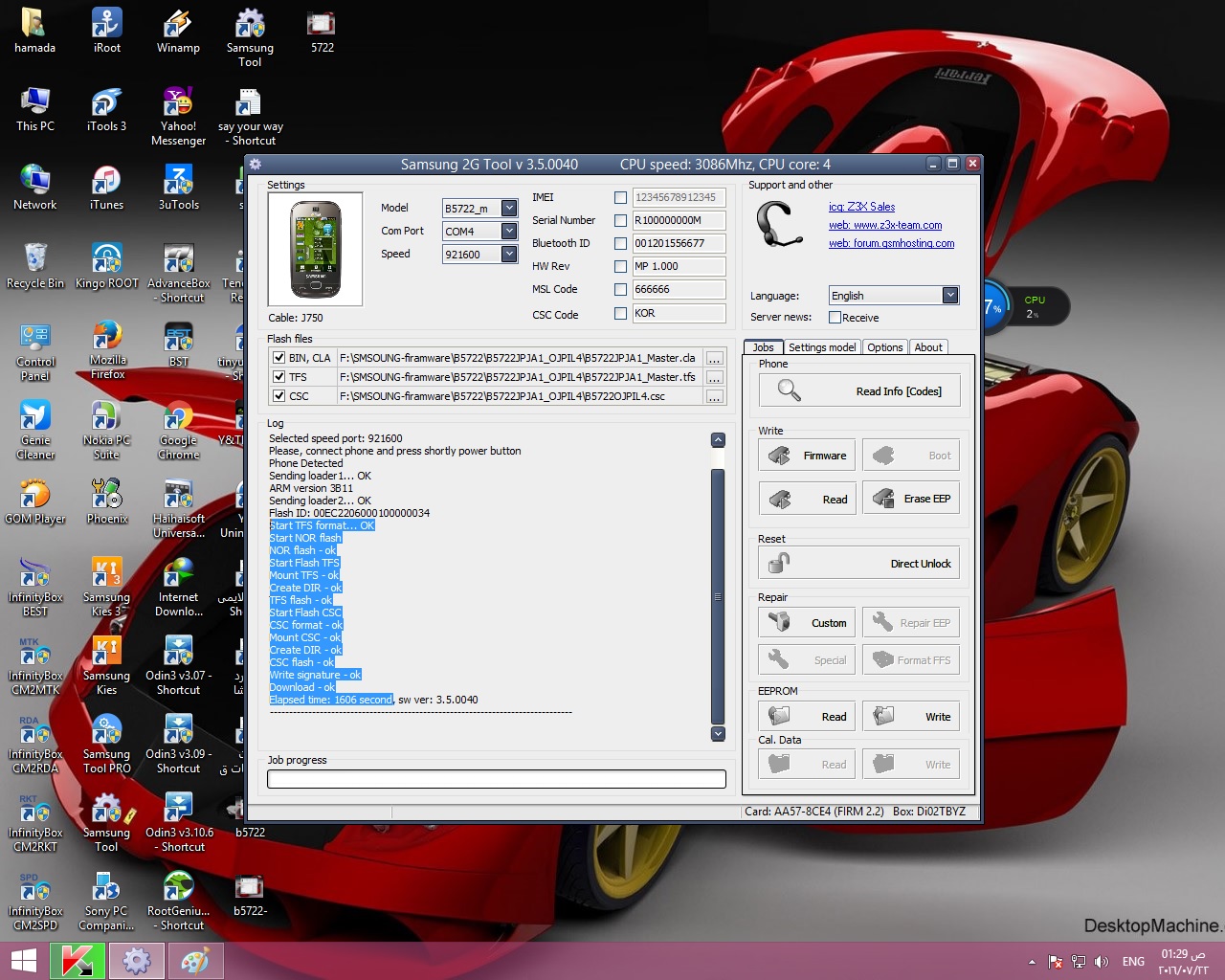Browse for the TFS file
The image size is (1225, 980).
(714, 377)
